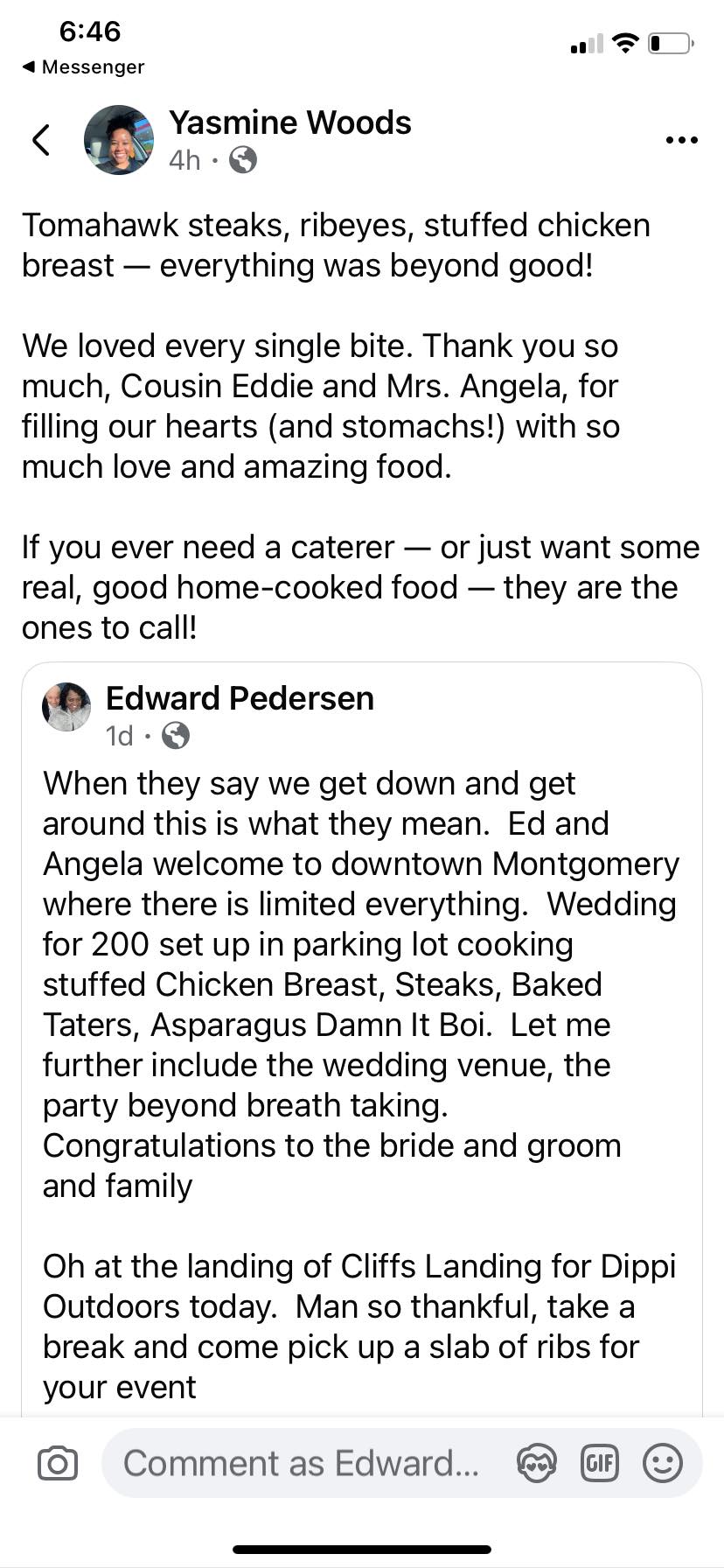
Task: Tap the 4h timestamp on Yasmine's post
Action: pyautogui.click(x=184, y=160)
